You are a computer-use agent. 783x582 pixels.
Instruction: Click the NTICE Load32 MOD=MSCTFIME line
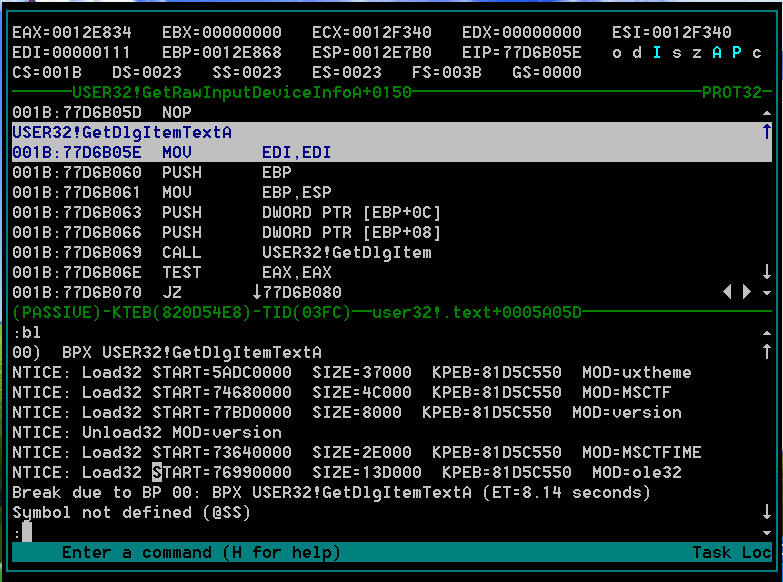[357, 452]
